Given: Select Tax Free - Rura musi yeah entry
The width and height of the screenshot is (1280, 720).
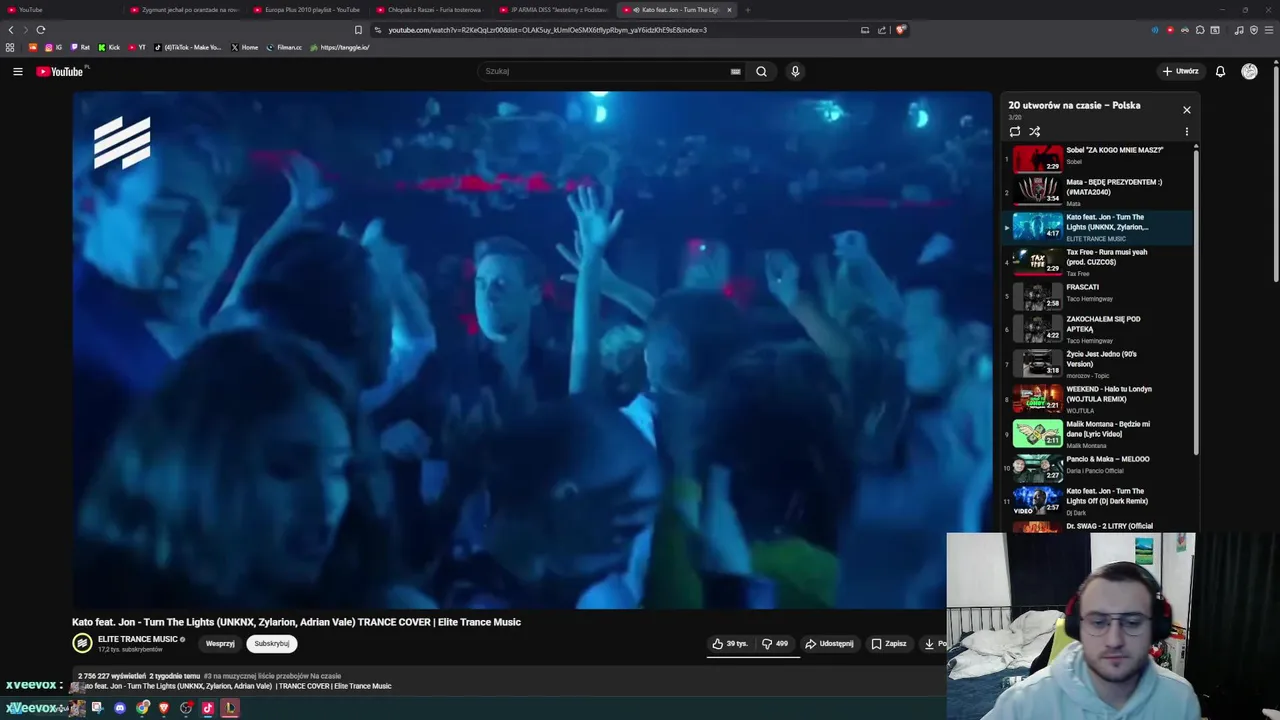Looking at the screenshot, I should [1098, 262].
